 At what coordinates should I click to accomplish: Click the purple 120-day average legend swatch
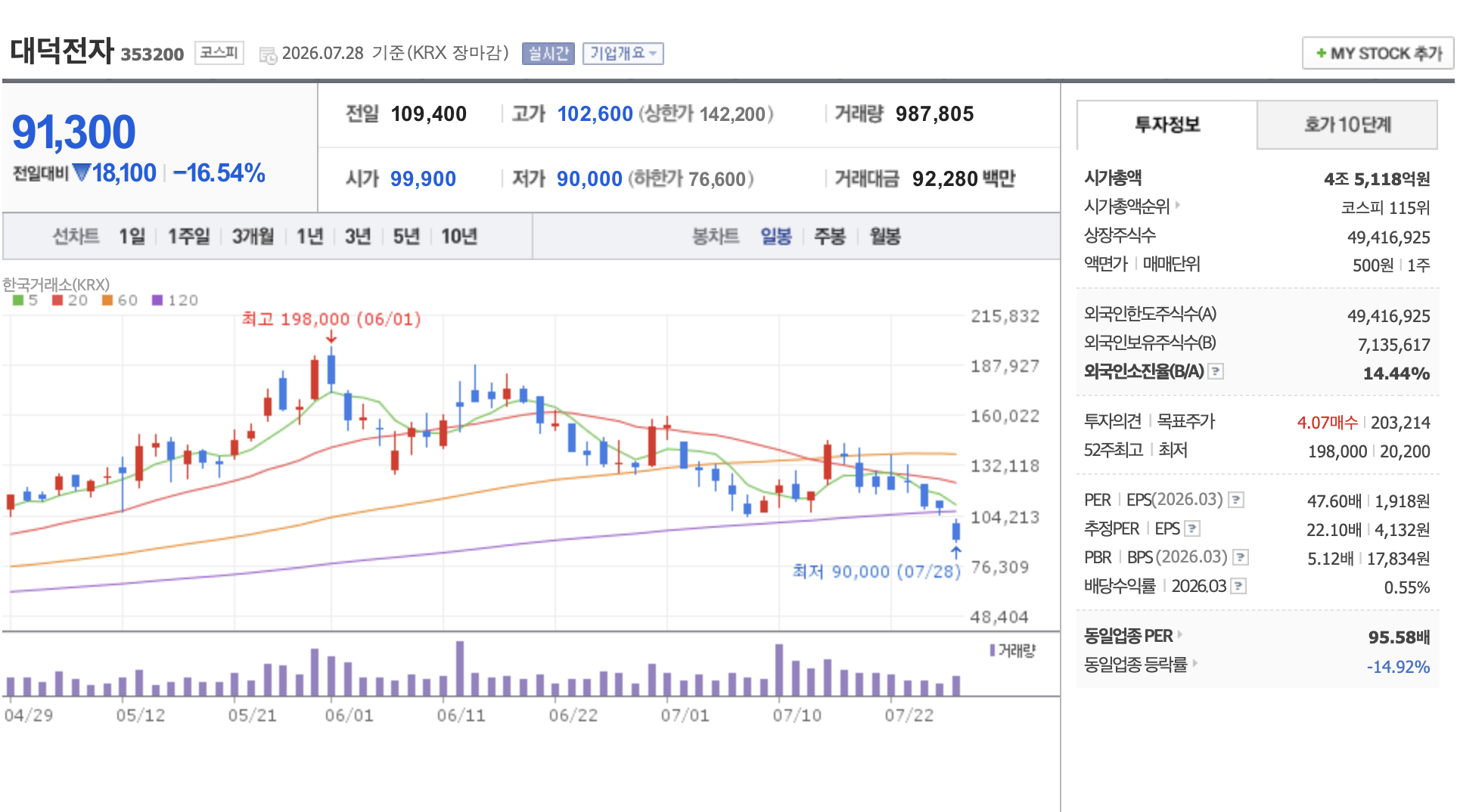(157, 300)
